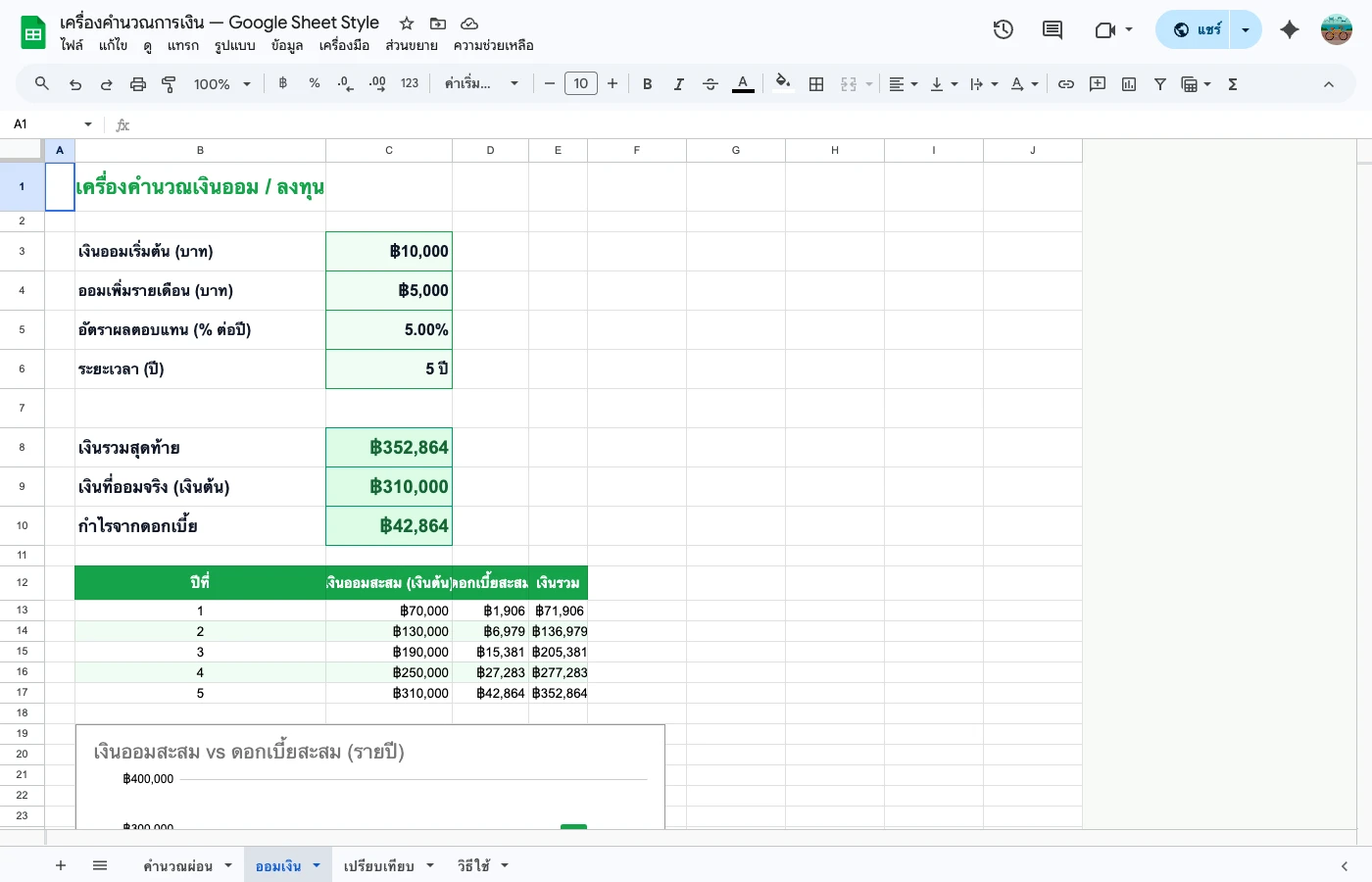Select the paint format tool
This screenshot has height=882, width=1372.
pyautogui.click(x=169, y=83)
